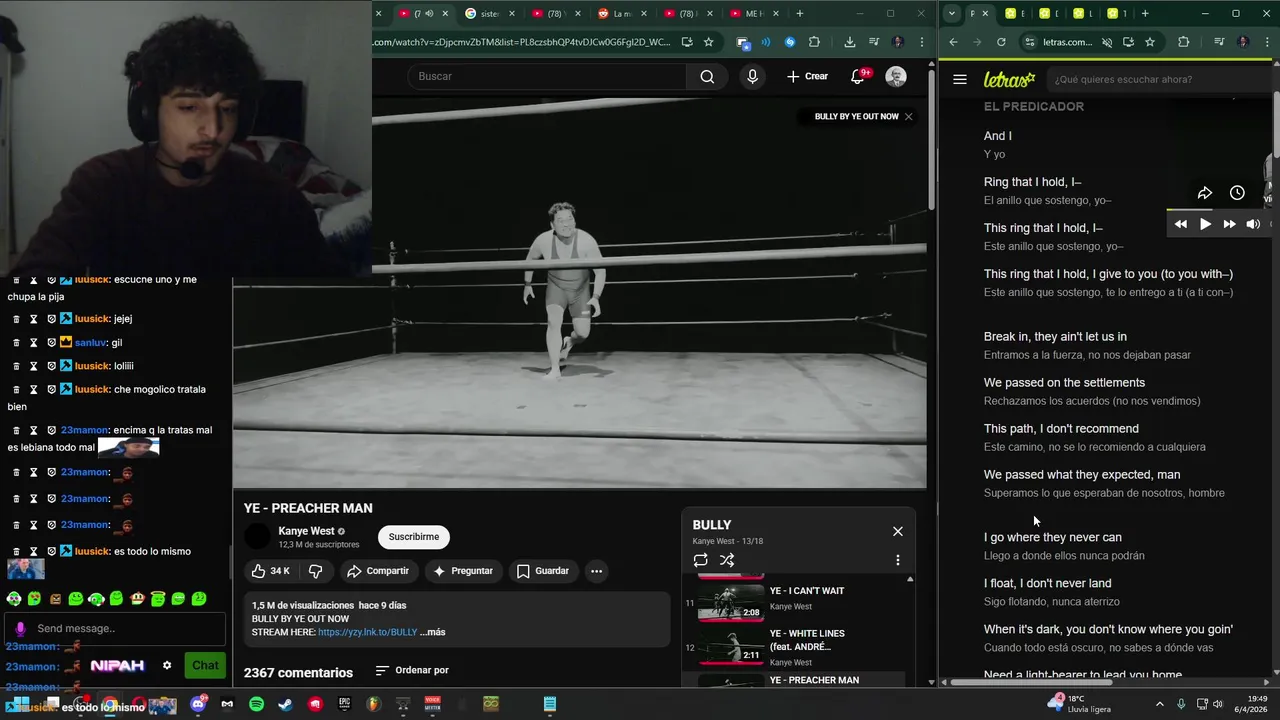
Task: Skip to previous track in letras player
Action: pyautogui.click(x=1181, y=224)
